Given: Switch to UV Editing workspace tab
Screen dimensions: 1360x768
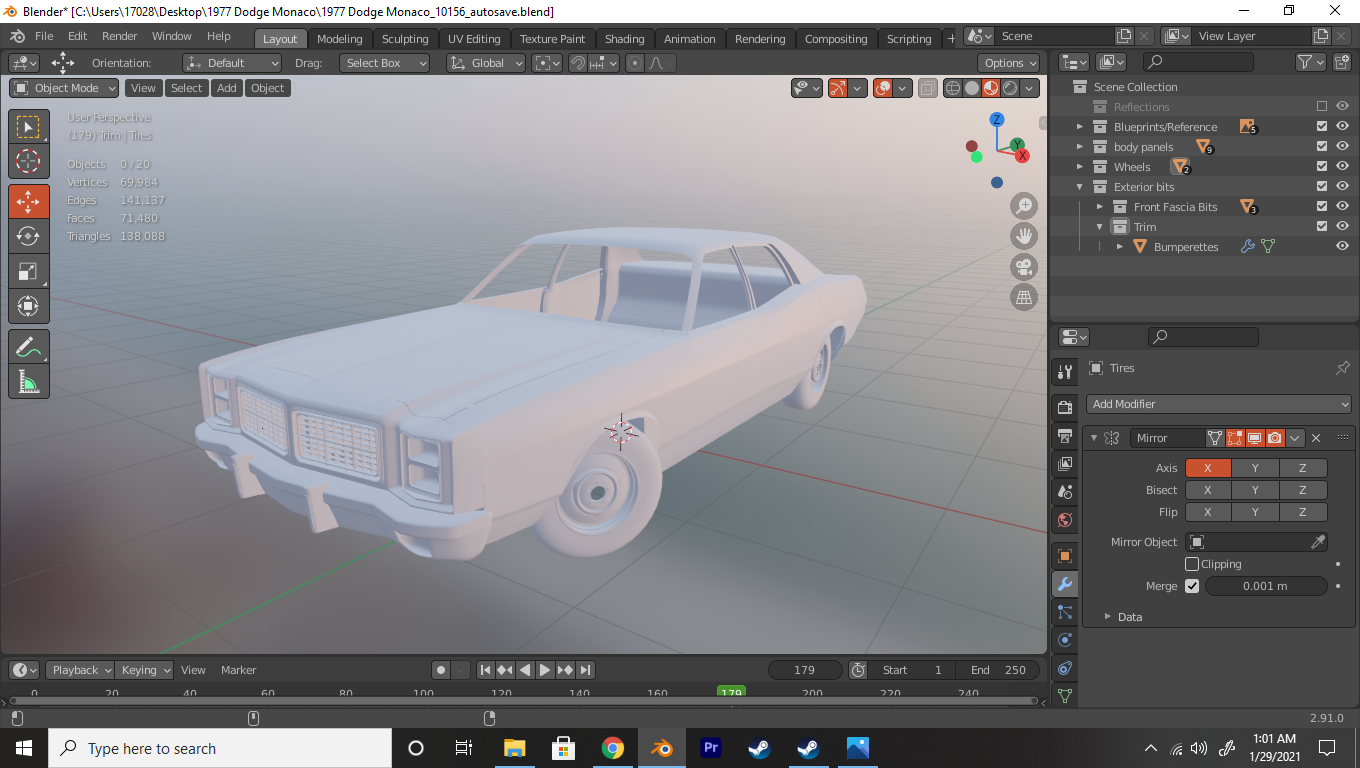Looking at the screenshot, I should point(474,39).
